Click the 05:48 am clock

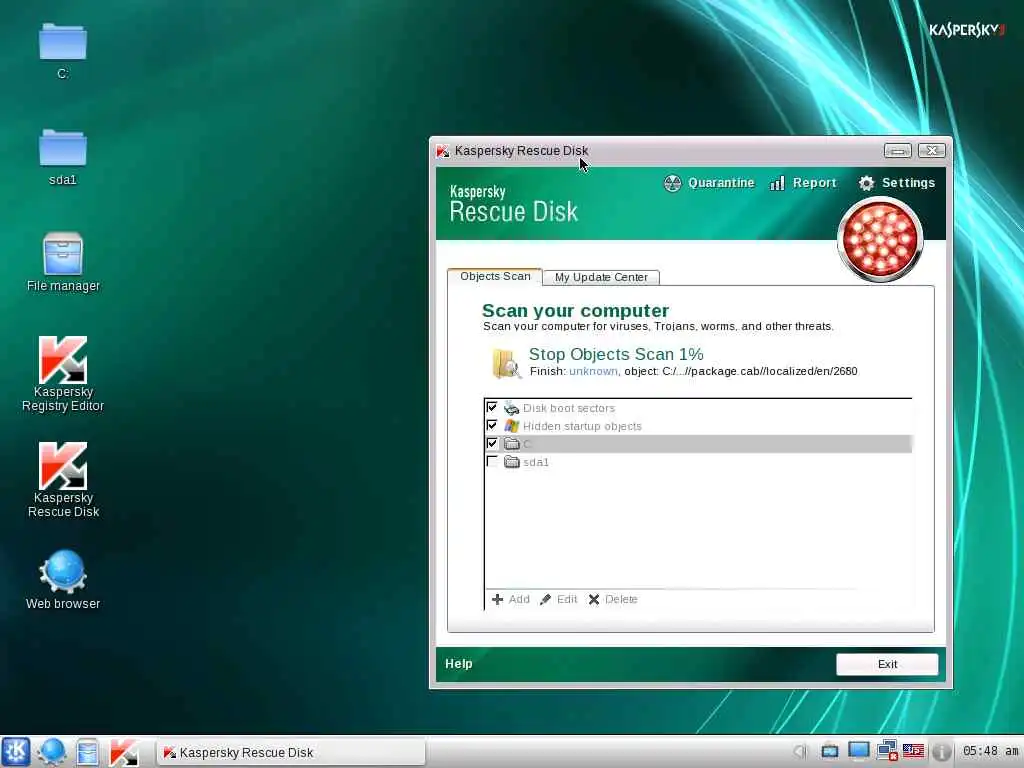coord(991,751)
